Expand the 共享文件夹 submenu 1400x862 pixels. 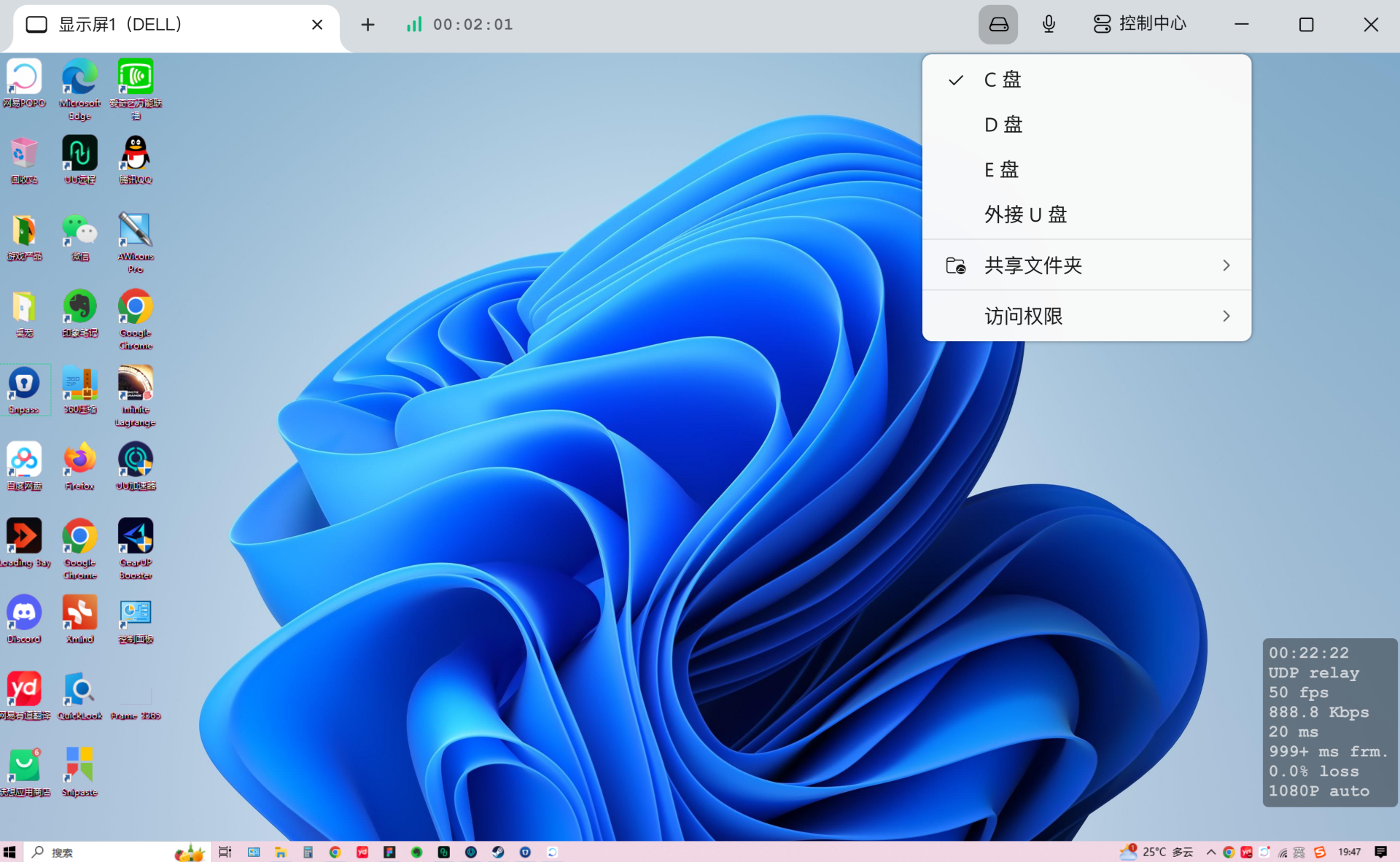1086,265
